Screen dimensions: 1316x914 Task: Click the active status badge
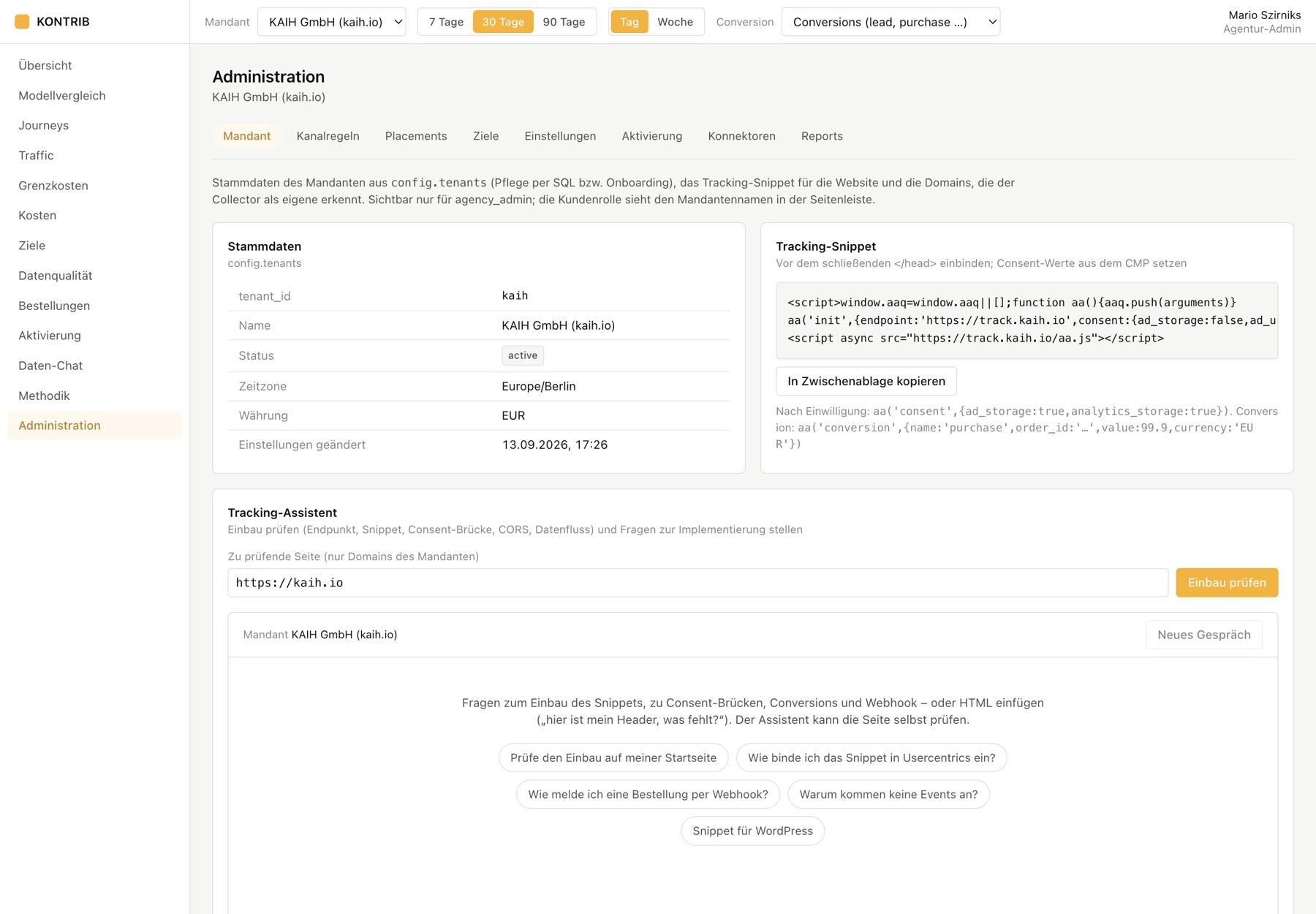coord(523,355)
